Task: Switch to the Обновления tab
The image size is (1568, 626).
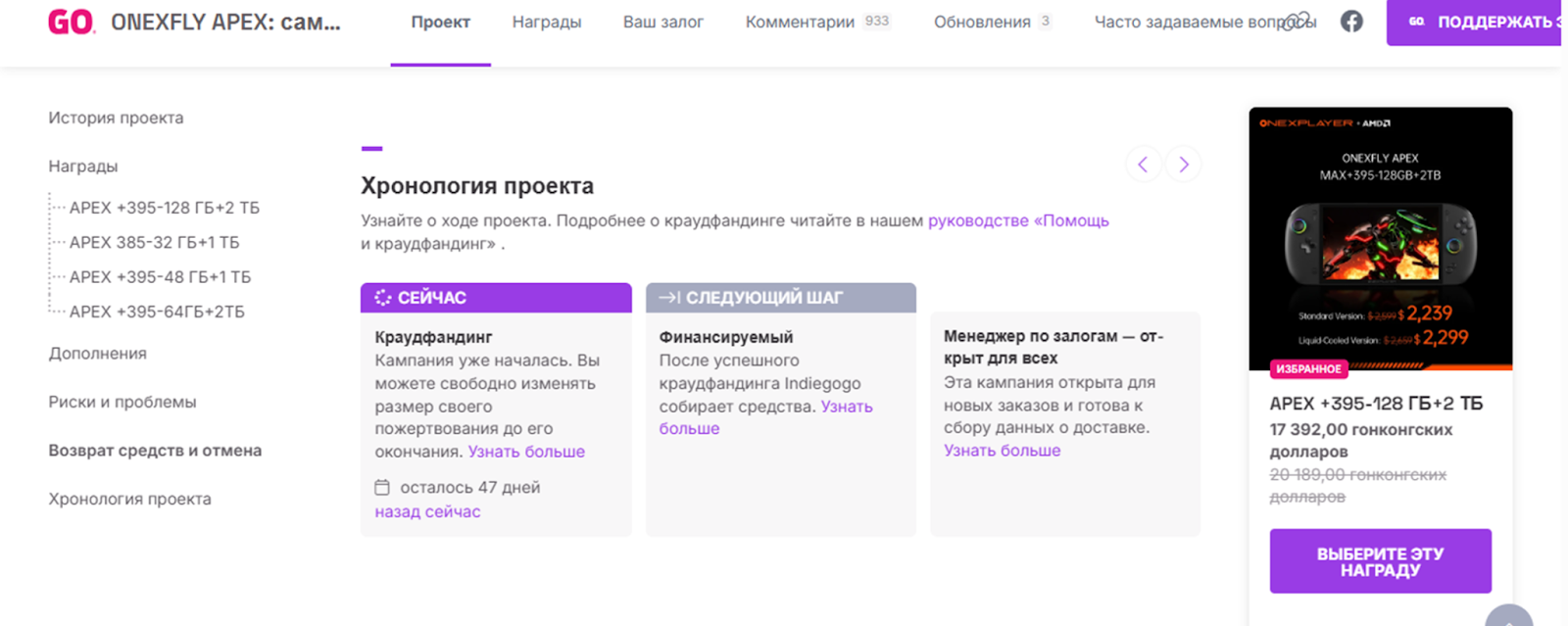Action: 982,22
